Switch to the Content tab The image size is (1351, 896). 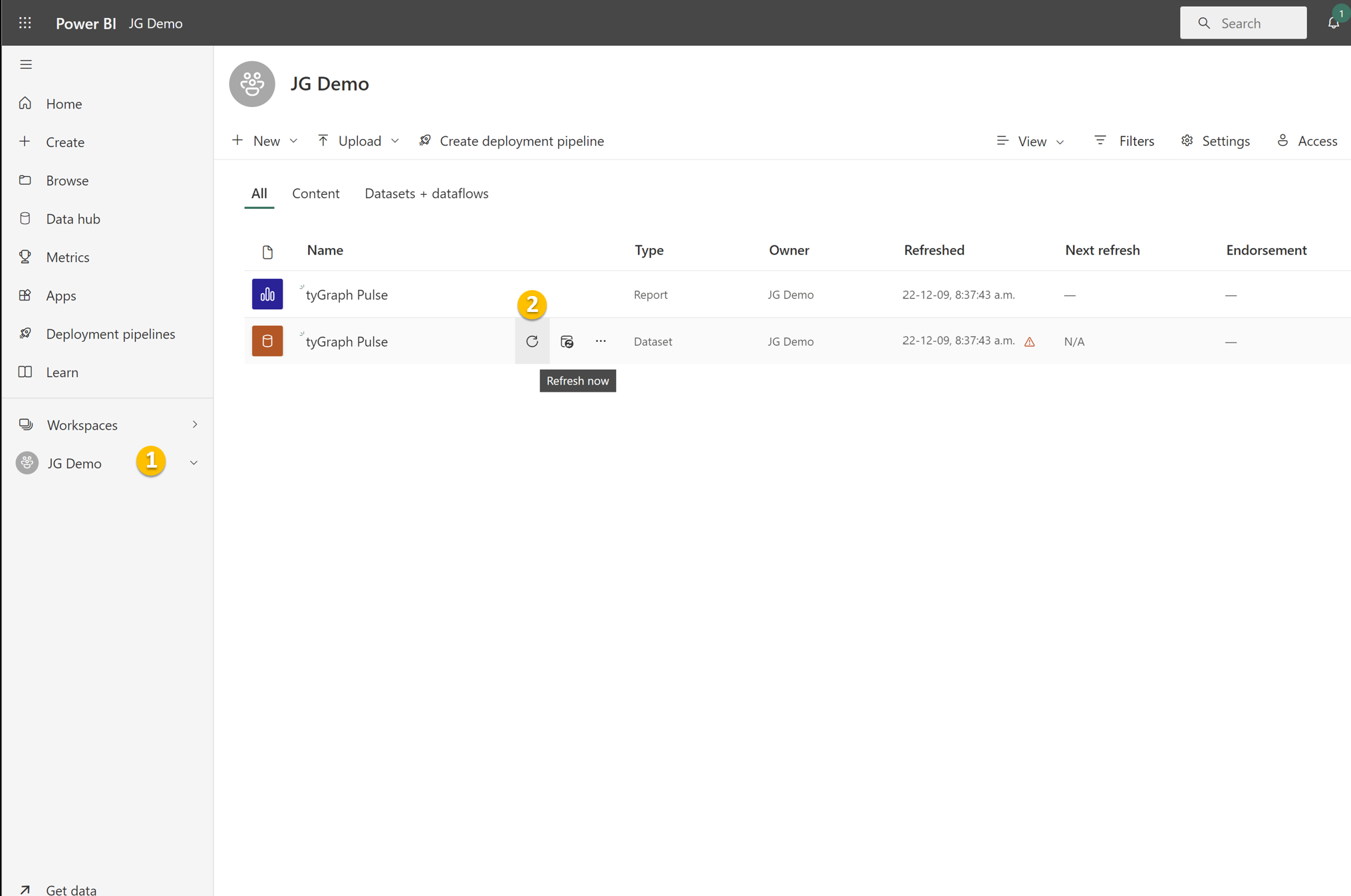315,194
